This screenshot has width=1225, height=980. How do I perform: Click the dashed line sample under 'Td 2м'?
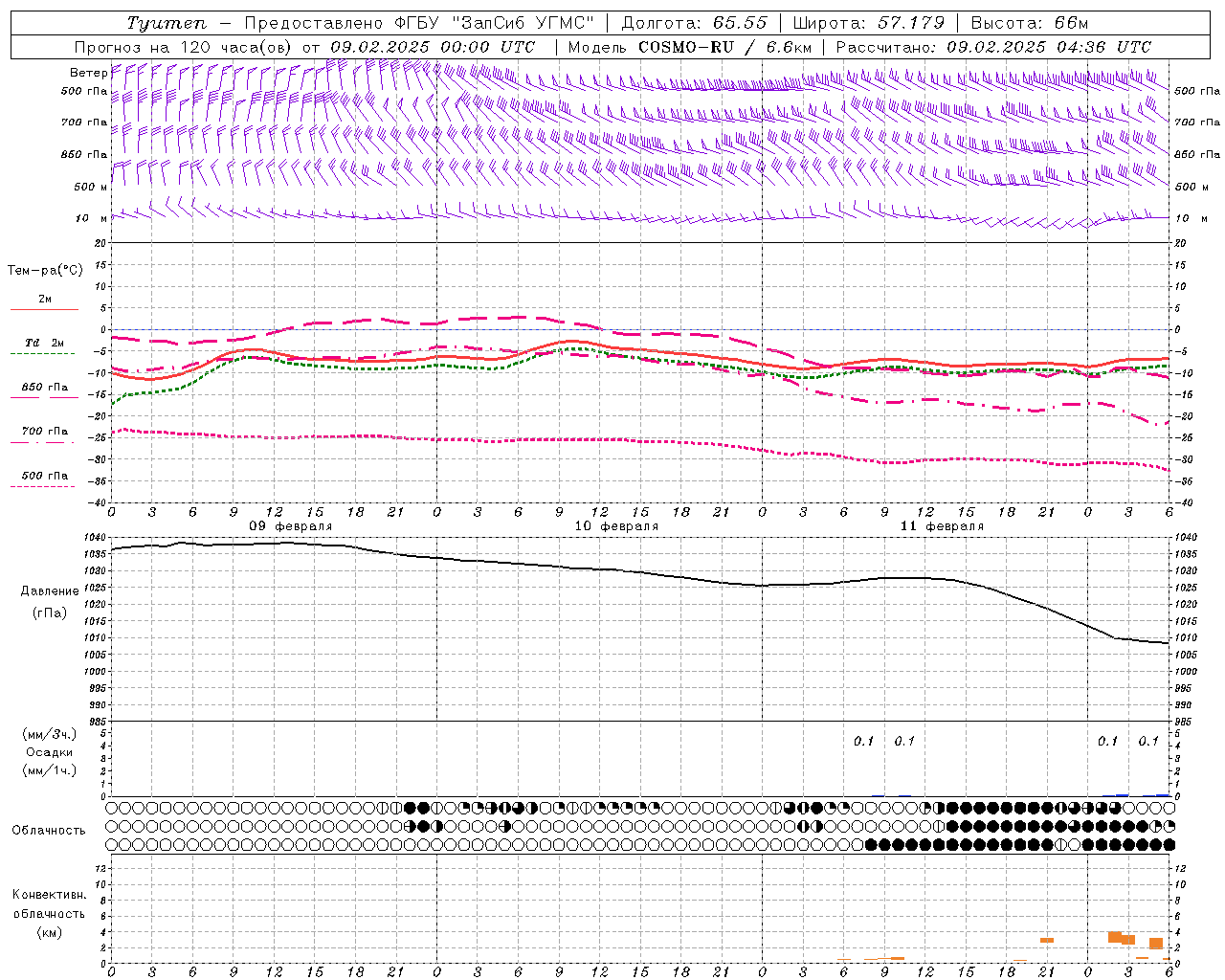[42, 354]
